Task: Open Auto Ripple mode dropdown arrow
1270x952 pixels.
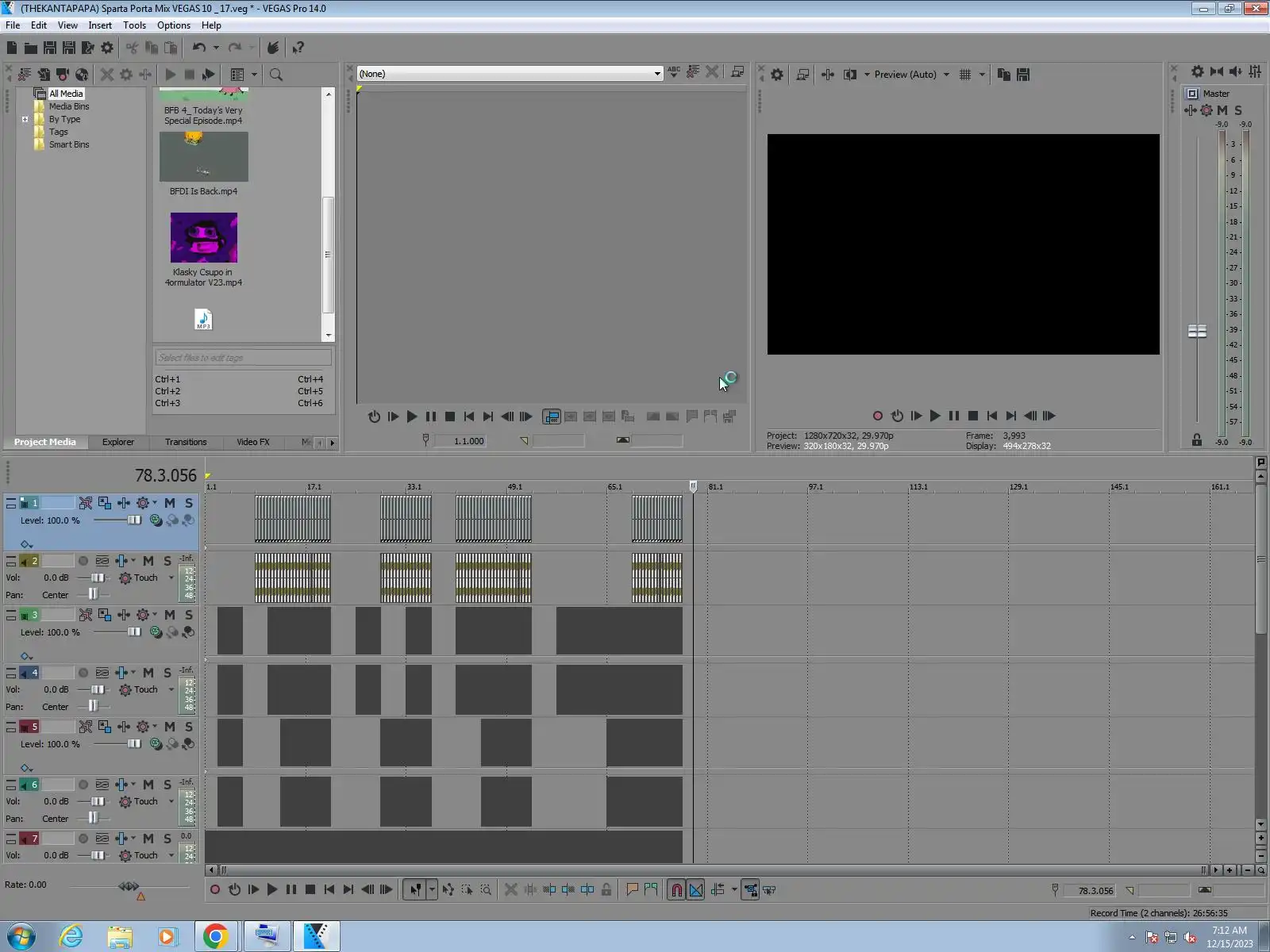Action: point(734,890)
